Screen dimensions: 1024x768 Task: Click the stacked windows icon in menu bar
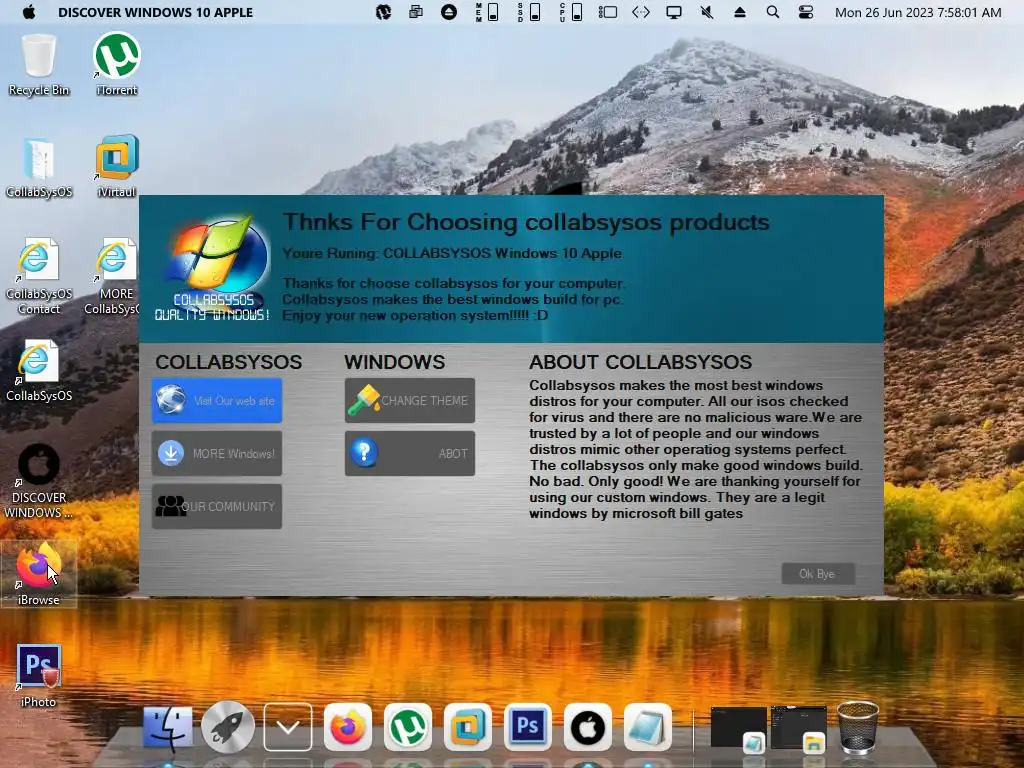click(x=415, y=12)
